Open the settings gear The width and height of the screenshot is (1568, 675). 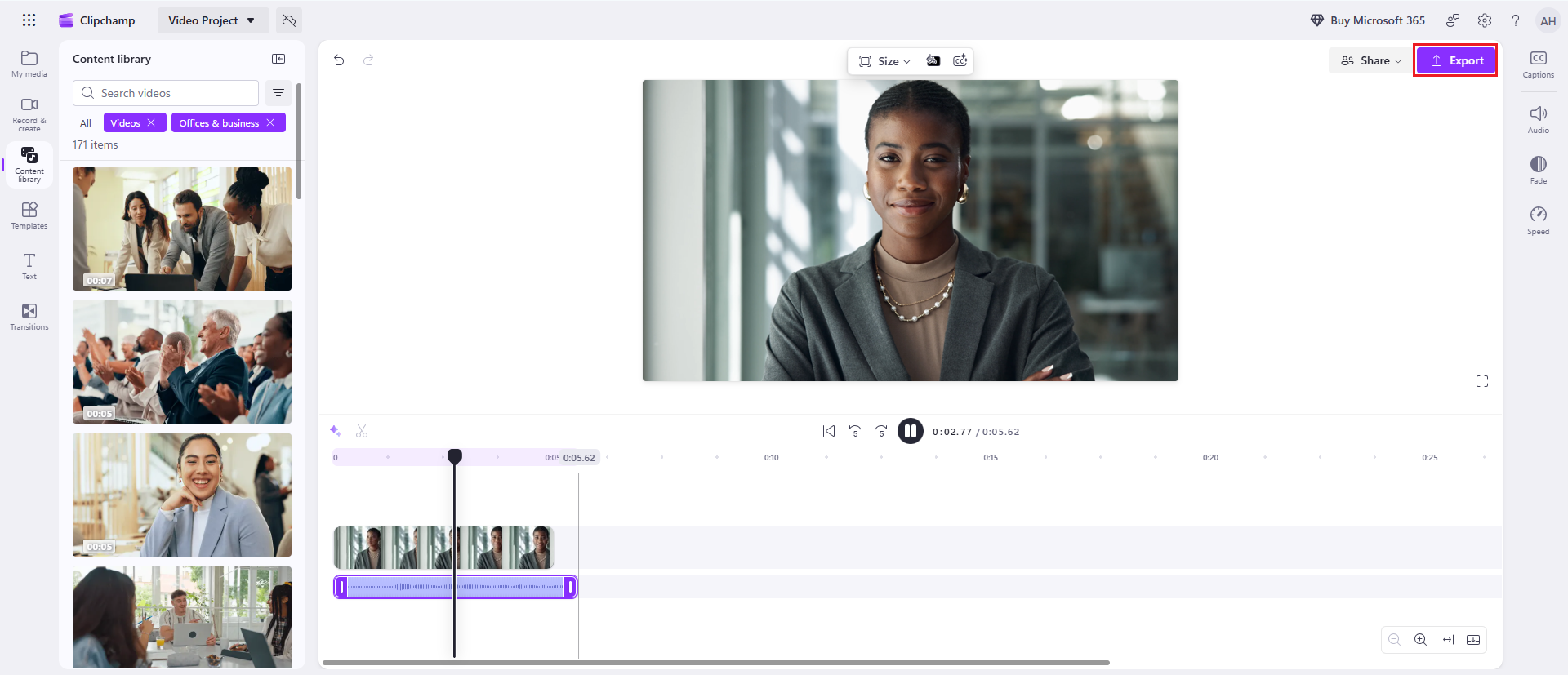[x=1485, y=20]
